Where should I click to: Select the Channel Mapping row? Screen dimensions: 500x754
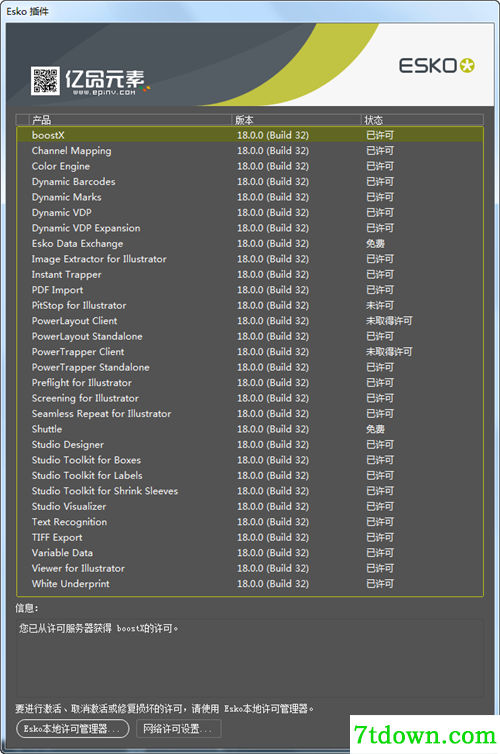[250, 151]
